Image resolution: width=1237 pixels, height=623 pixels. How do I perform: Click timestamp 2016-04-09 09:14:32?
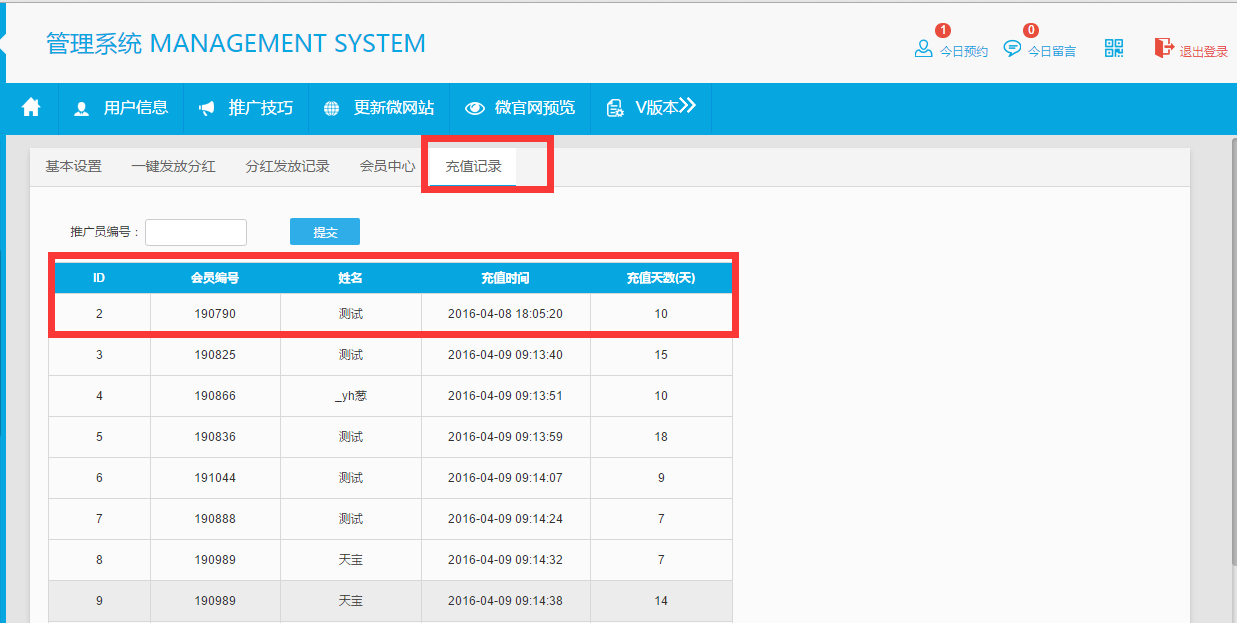[505, 560]
